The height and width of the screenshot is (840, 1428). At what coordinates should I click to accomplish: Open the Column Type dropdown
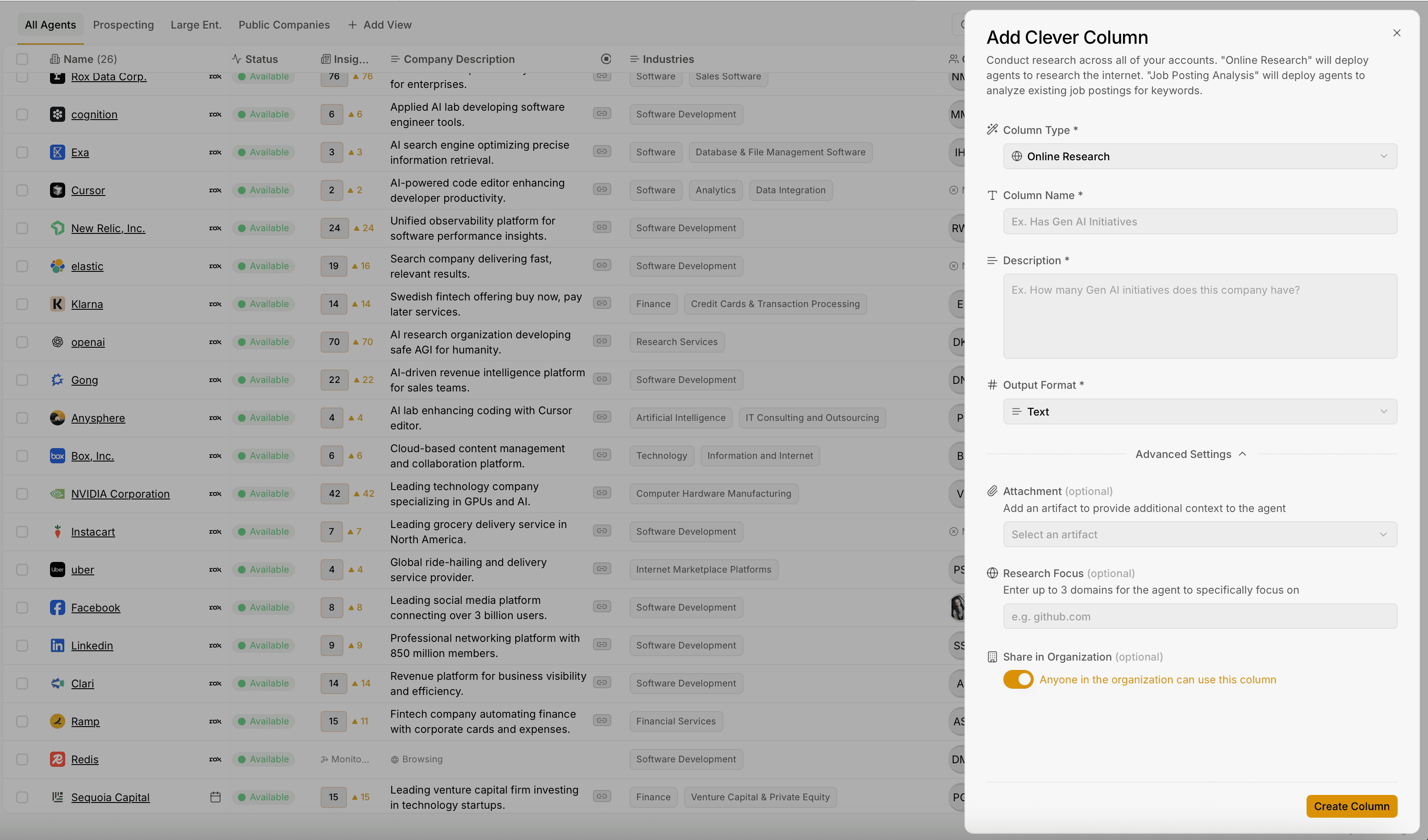coord(1200,156)
